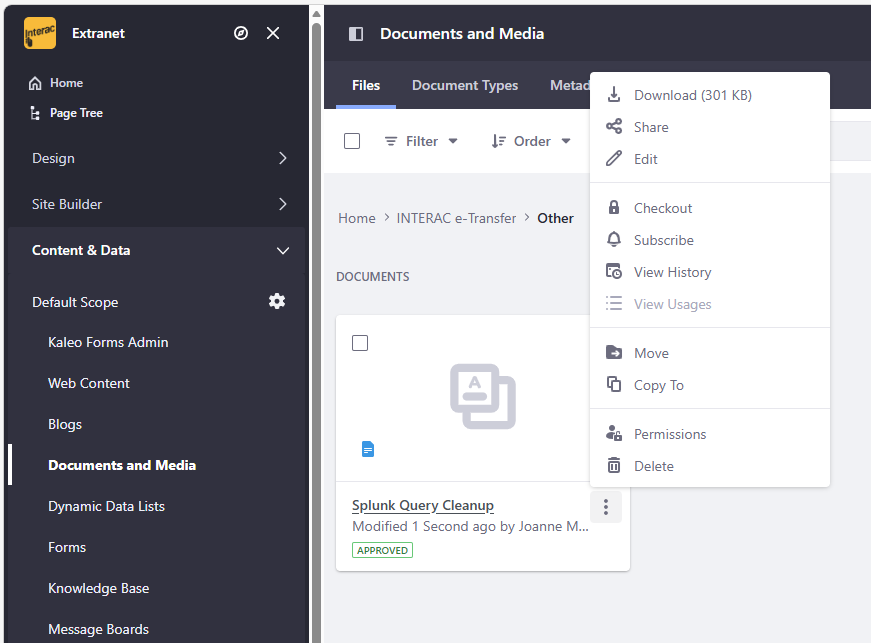Expand the Site Builder section chevron
Viewport: 871px width, 643px height.
tap(283, 204)
